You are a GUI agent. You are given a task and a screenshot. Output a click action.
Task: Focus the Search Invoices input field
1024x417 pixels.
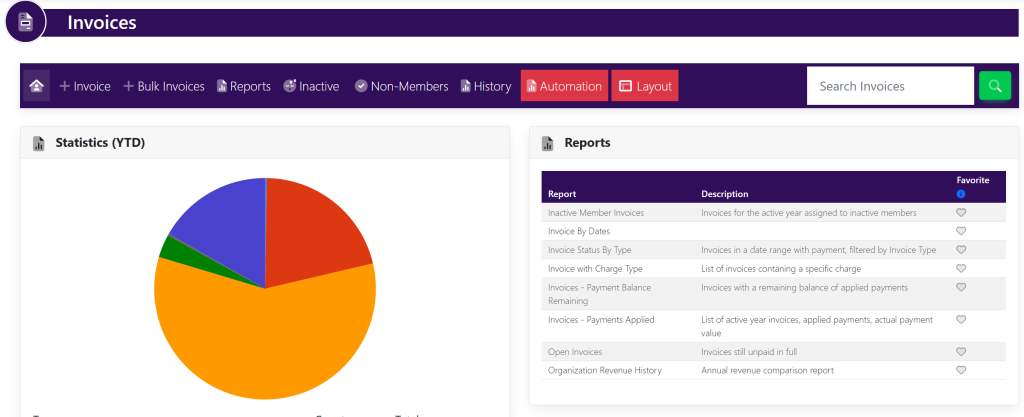point(889,86)
